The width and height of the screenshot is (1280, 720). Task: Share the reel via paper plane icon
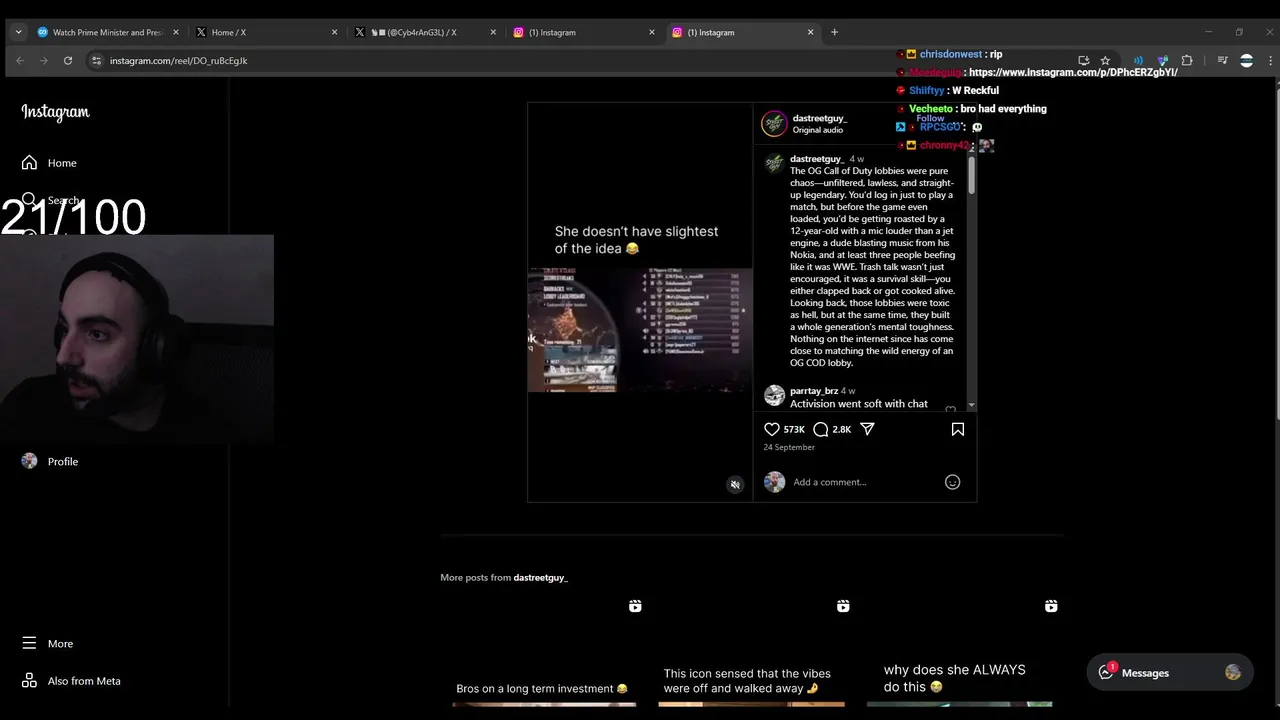tap(867, 429)
